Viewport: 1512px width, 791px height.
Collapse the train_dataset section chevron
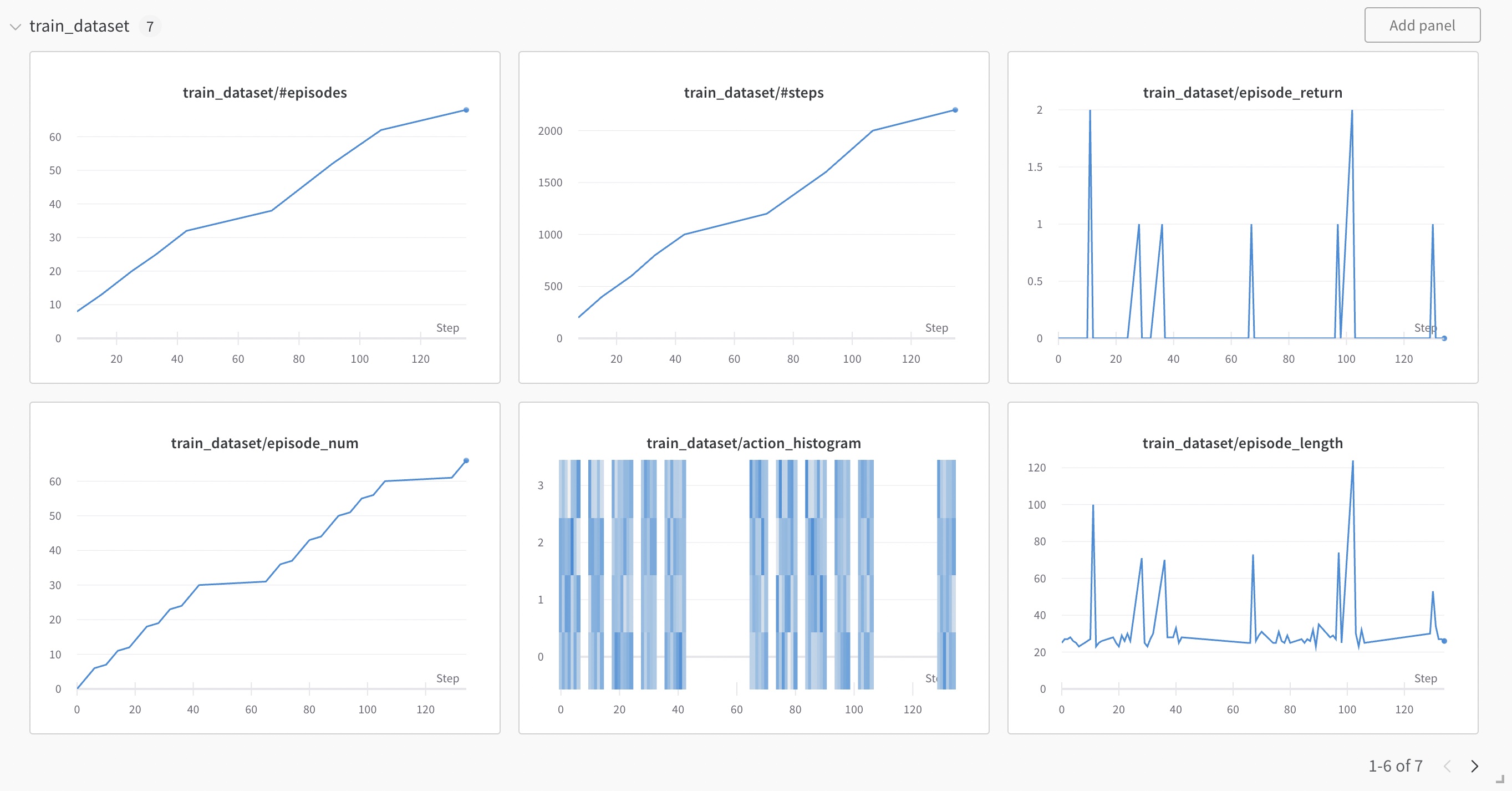coord(16,27)
